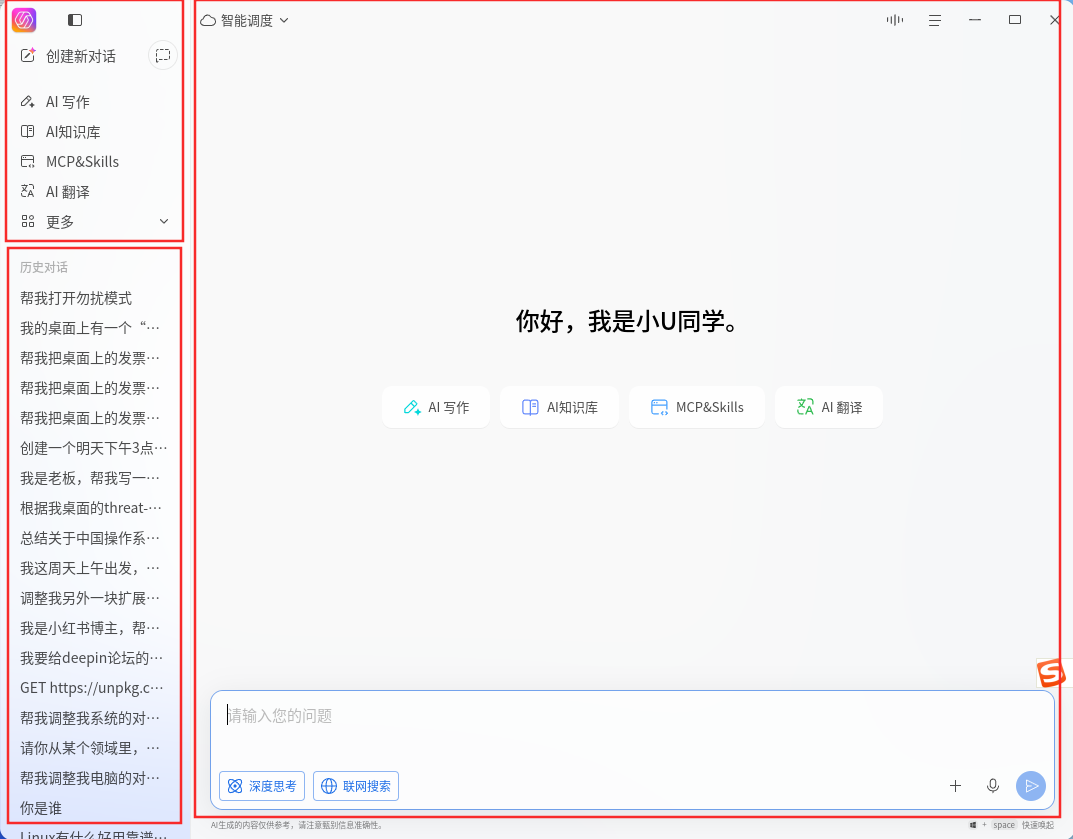Collapse the left sidebar panel
This screenshot has height=839, width=1073.
[75, 21]
